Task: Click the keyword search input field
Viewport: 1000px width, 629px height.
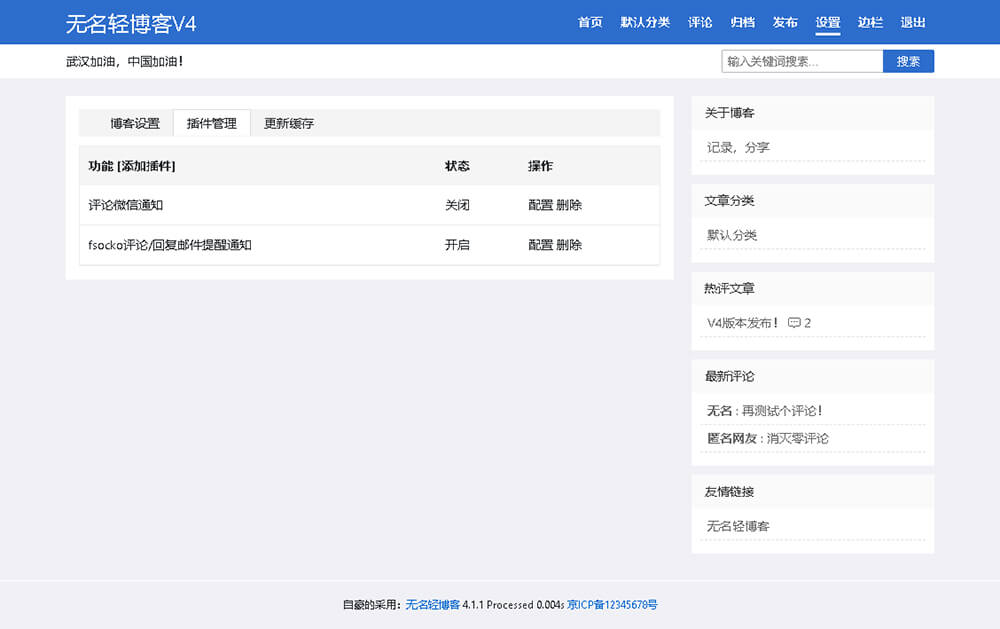Action: (800, 61)
